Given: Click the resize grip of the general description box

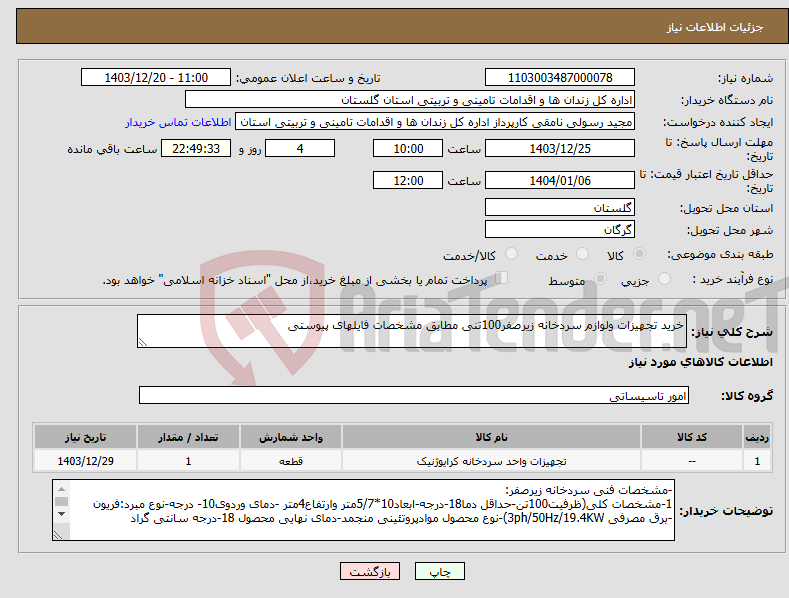Looking at the screenshot, I should pyautogui.click(x=143, y=342).
